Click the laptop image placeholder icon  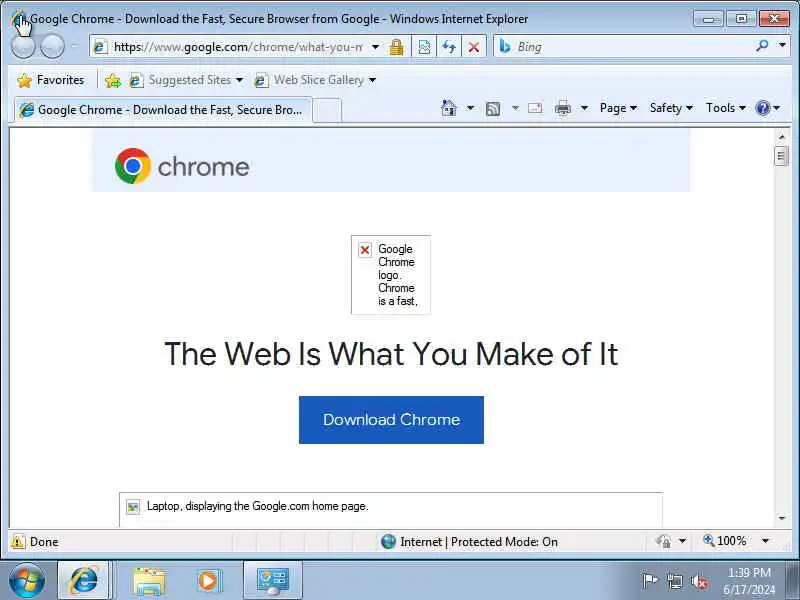tap(133, 506)
